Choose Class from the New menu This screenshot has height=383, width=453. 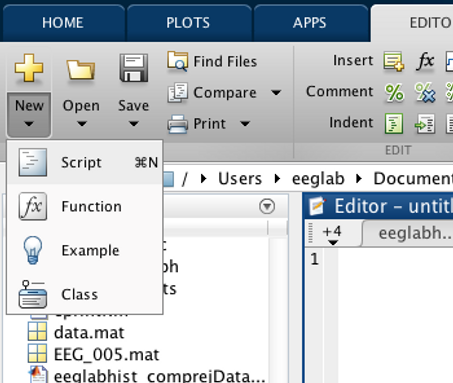(x=85, y=294)
